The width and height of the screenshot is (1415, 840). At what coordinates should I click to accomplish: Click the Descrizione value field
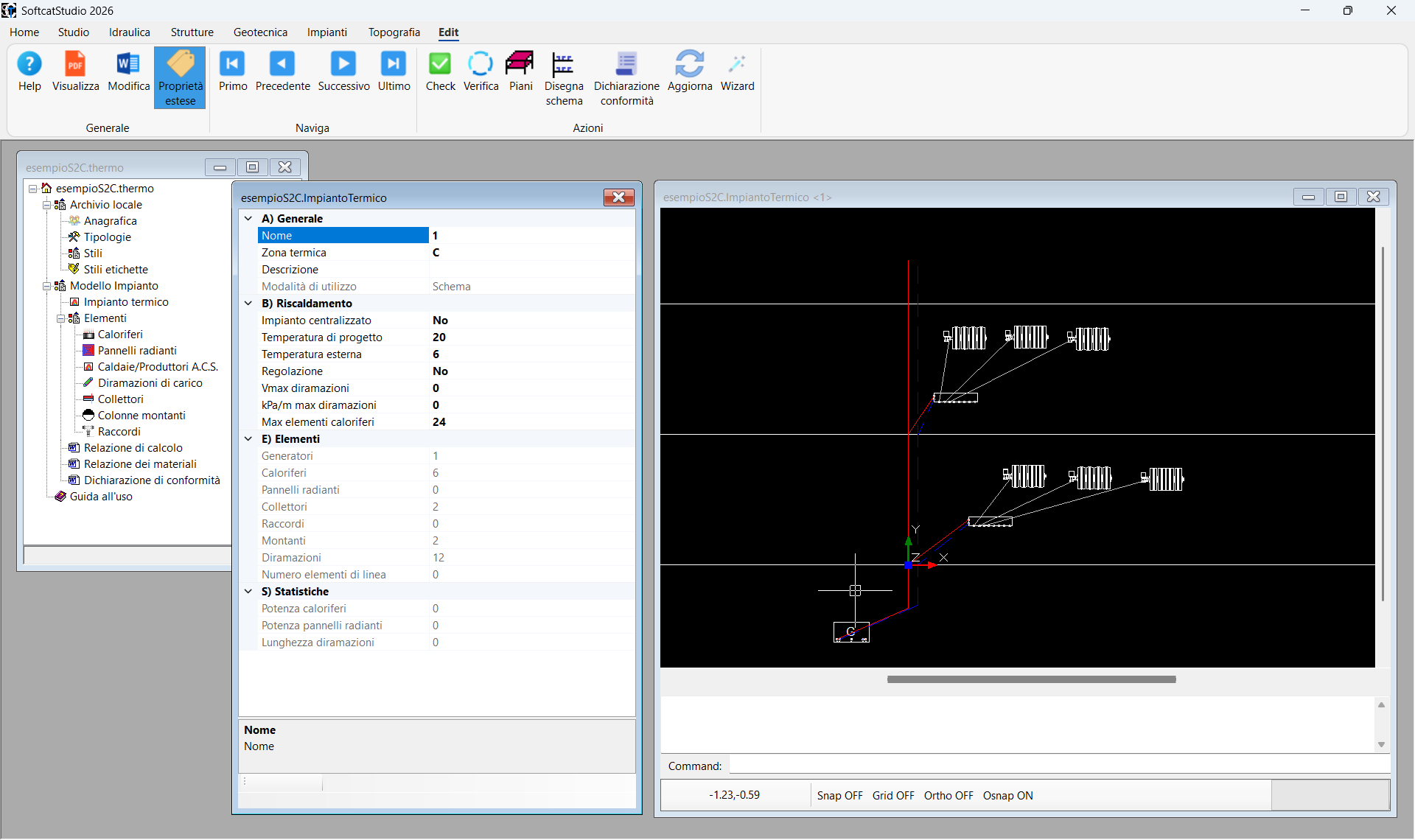pyautogui.click(x=531, y=270)
